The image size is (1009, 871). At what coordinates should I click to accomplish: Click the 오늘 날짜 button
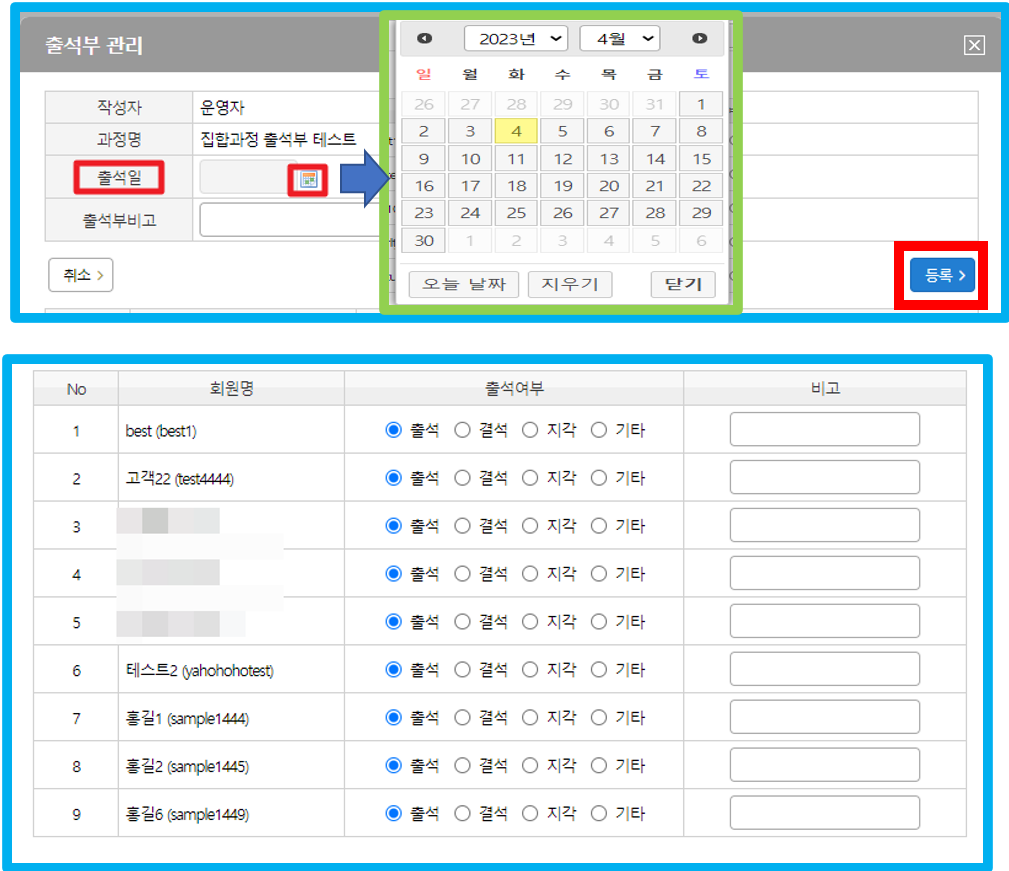pos(463,284)
